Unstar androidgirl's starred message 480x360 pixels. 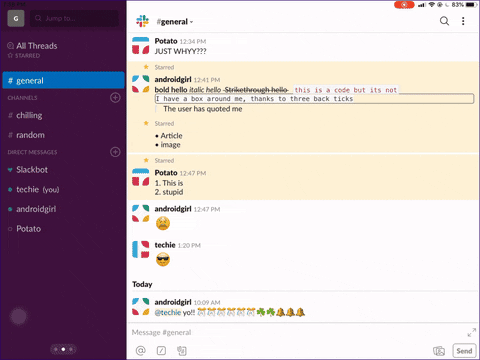[x=146, y=67]
